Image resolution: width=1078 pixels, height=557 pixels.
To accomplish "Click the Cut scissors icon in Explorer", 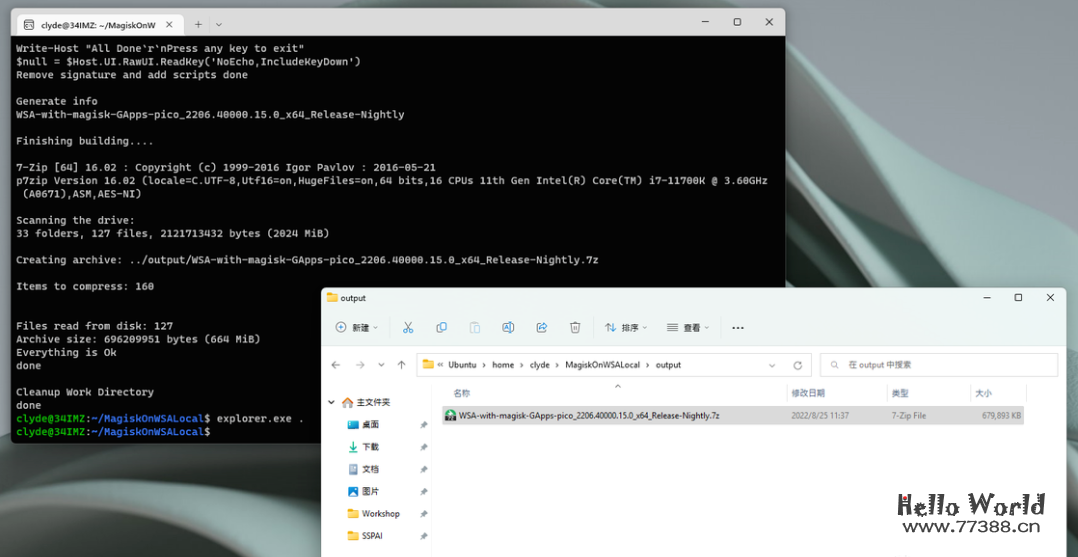I will (408, 327).
